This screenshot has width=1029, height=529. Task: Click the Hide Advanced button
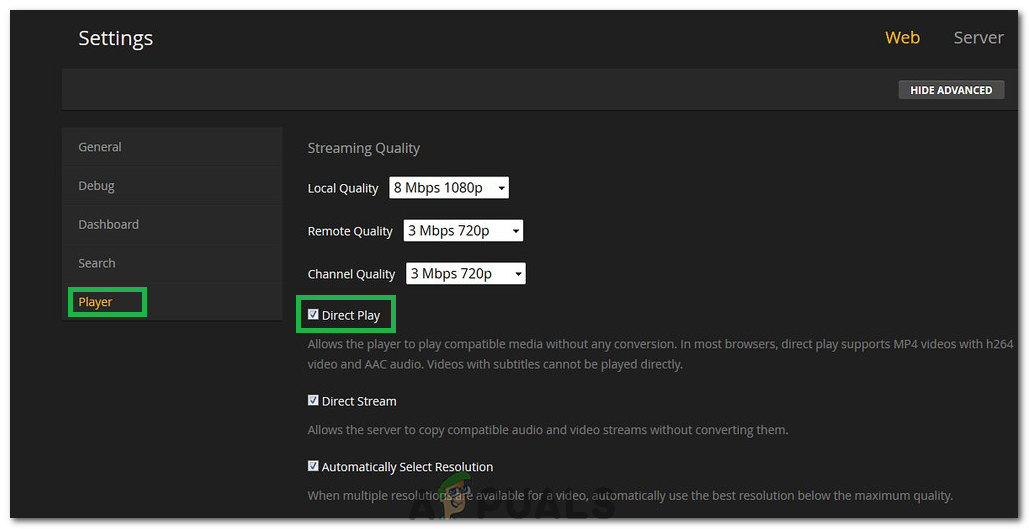(x=951, y=90)
